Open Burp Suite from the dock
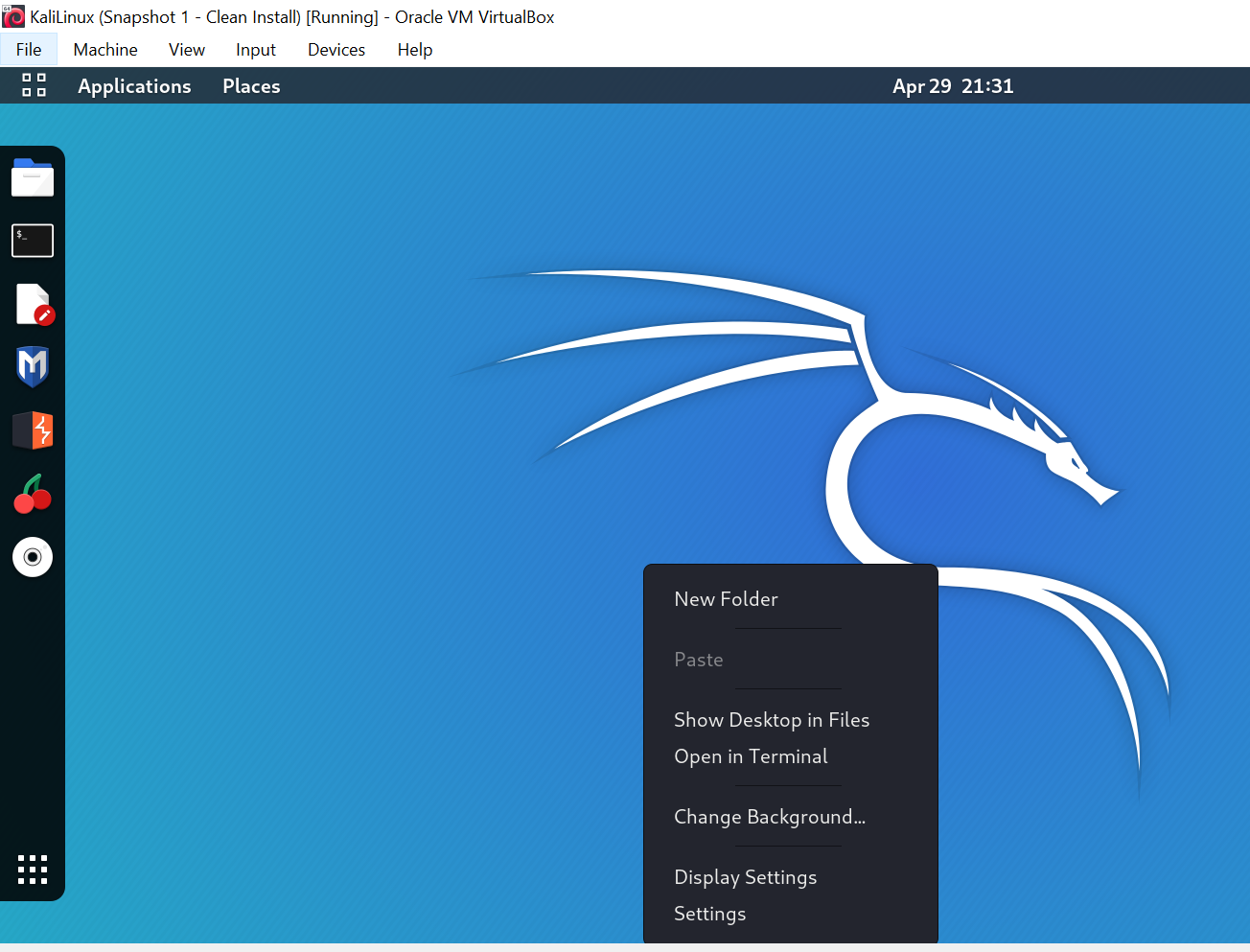This screenshot has width=1250, height=952. (33, 430)
